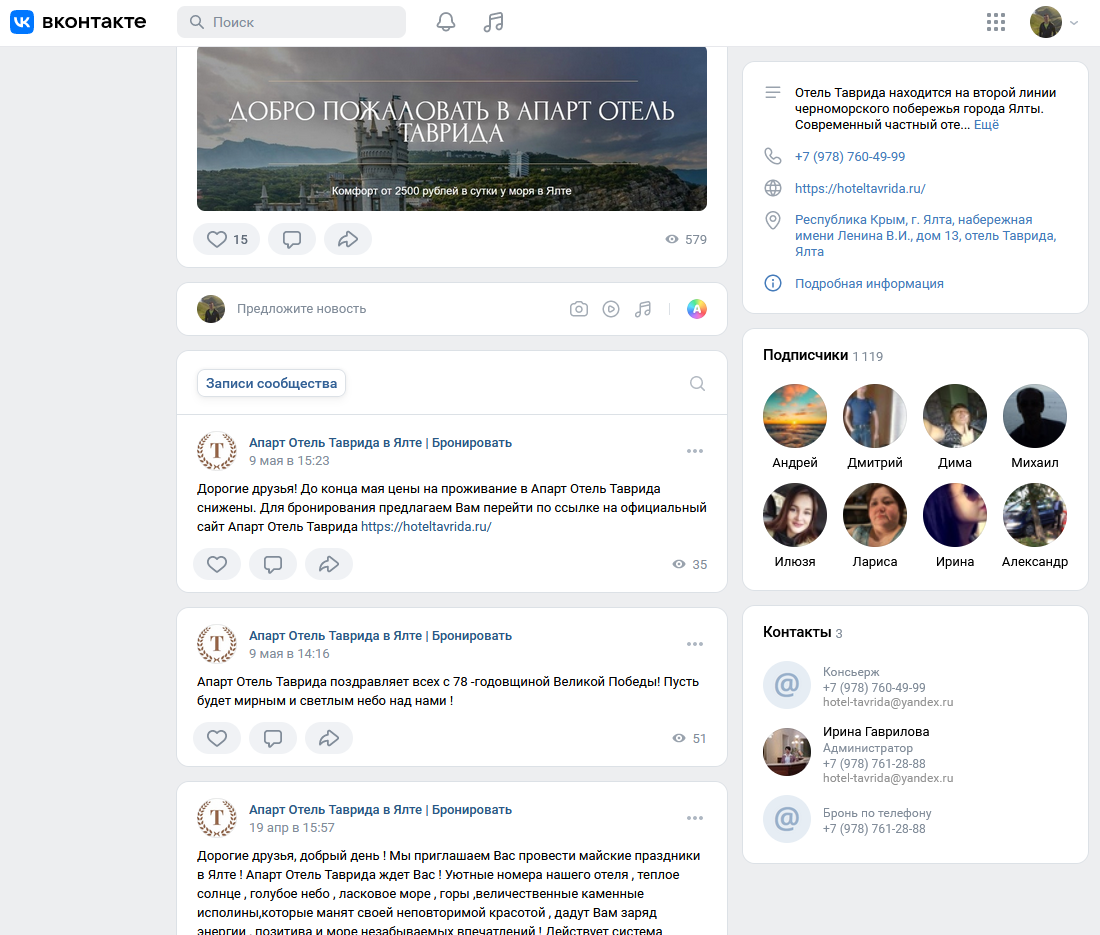Open the hoteltavrida.ru link in the post text
1100x935 pixels.
pyautogui.click(x=426, y=527)
